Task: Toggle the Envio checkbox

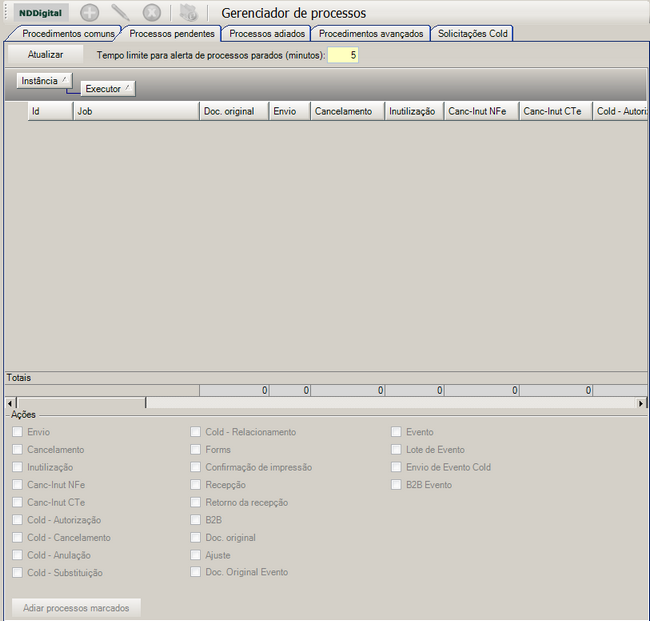Action: pyautogui.click(x=17, y=432)
